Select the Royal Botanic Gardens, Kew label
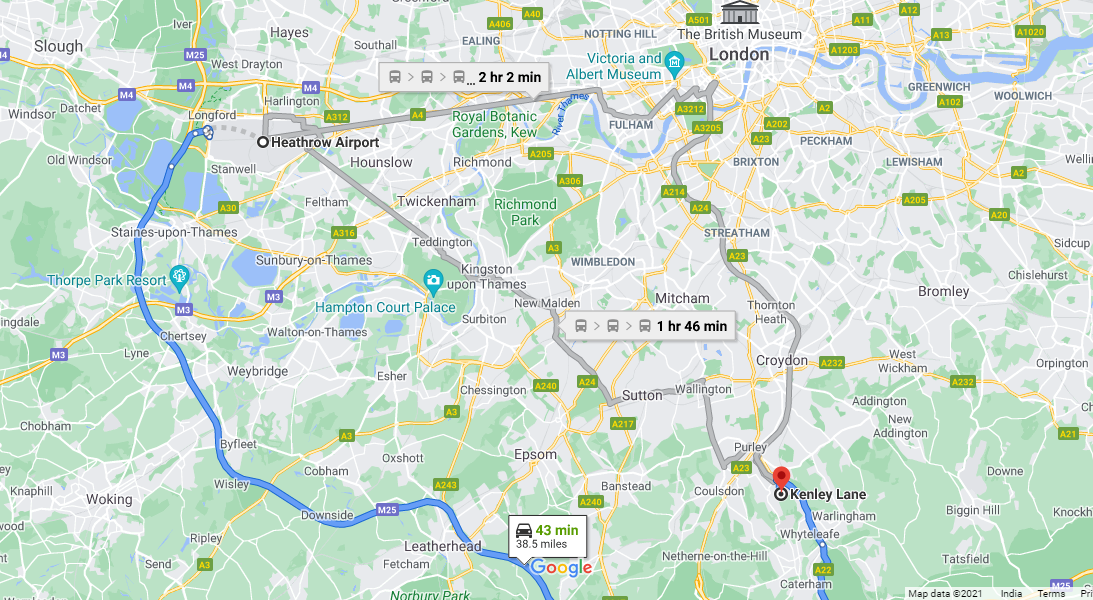Image resolution: width=1093 pixels, height=600 pixels. [494, 124]
